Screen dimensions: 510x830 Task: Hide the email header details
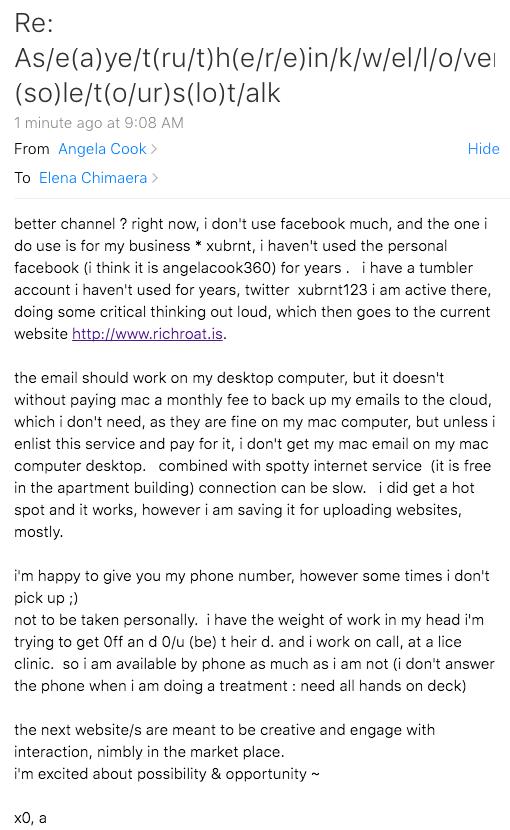click(x=483, y=149)
